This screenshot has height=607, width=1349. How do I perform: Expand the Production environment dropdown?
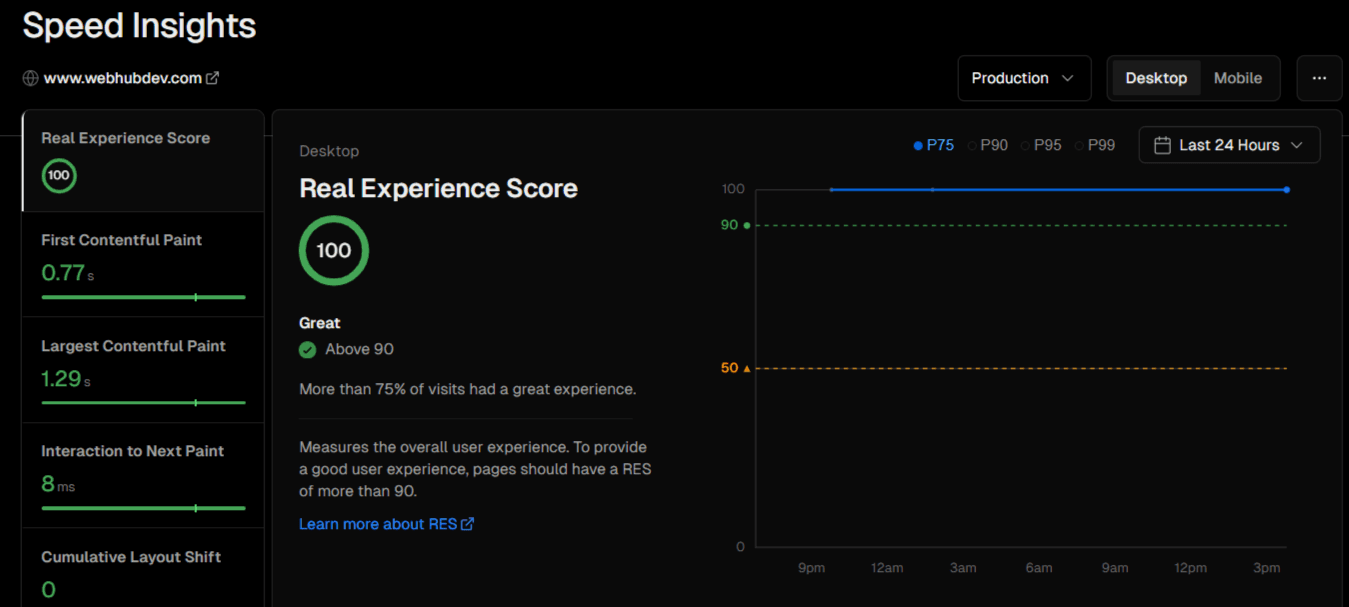[x=1024, y=78]
